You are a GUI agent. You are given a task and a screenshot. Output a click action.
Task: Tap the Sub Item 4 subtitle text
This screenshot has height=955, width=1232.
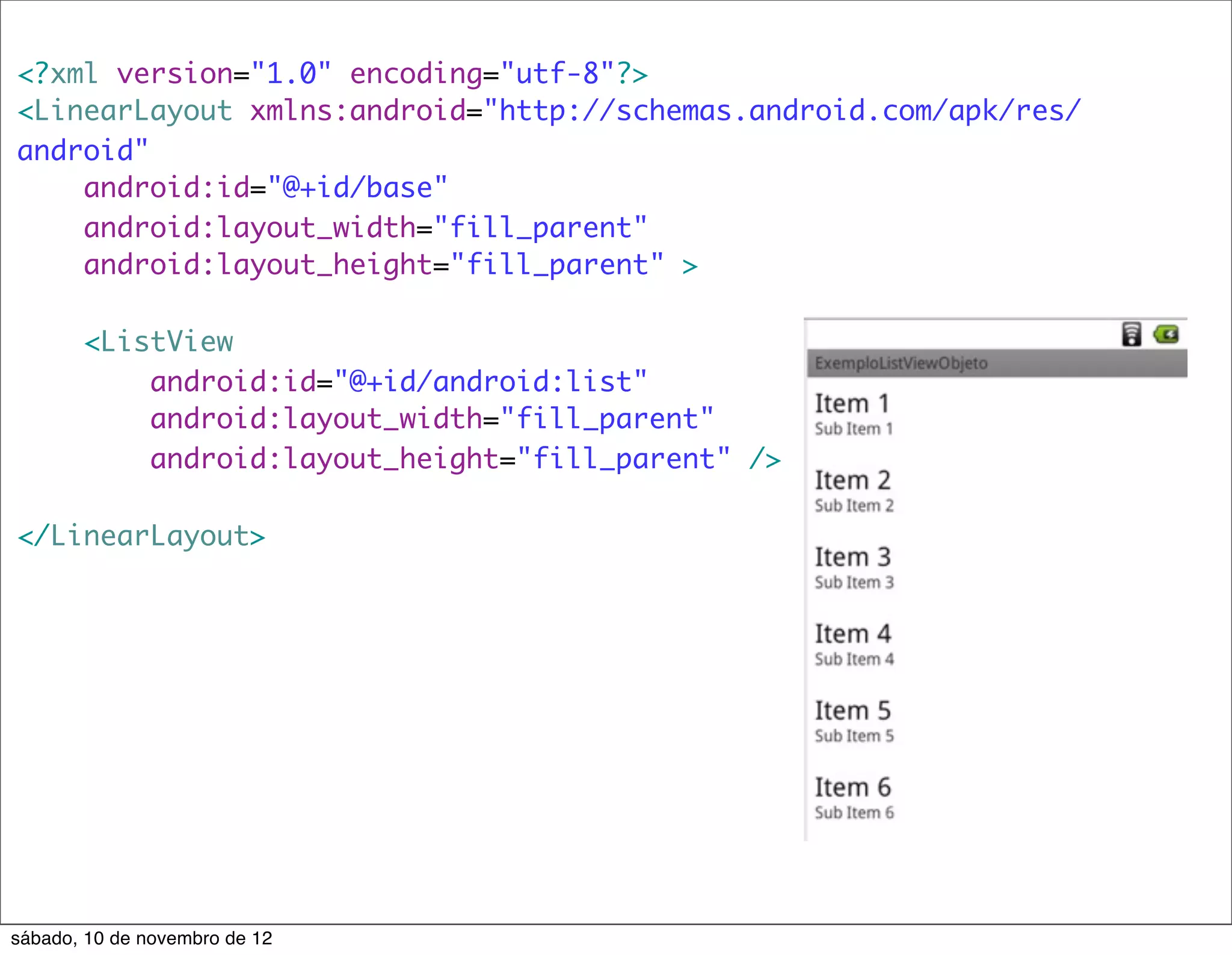tap(854, 660)
